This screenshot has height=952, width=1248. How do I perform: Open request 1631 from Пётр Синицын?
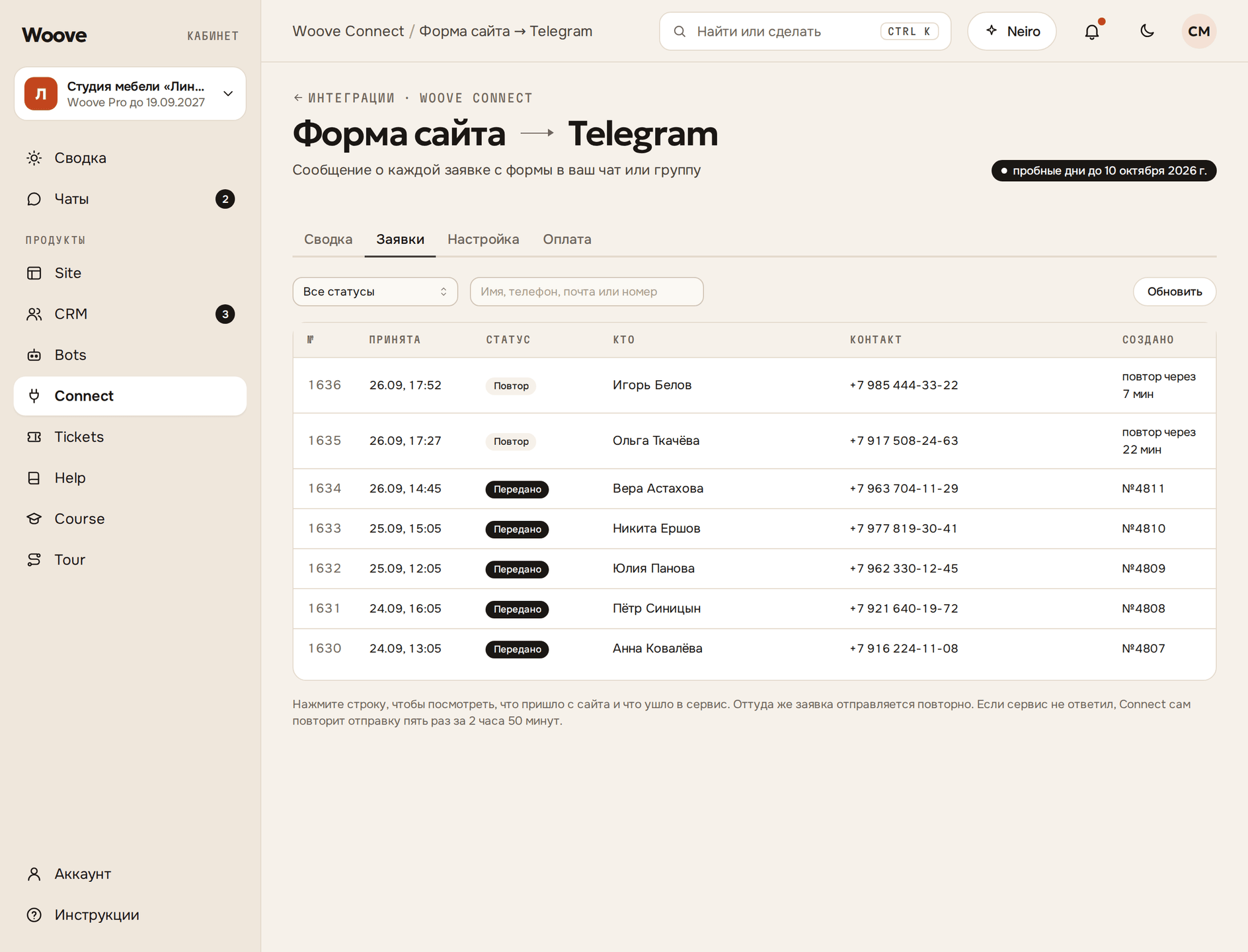(x=754, y=609)
